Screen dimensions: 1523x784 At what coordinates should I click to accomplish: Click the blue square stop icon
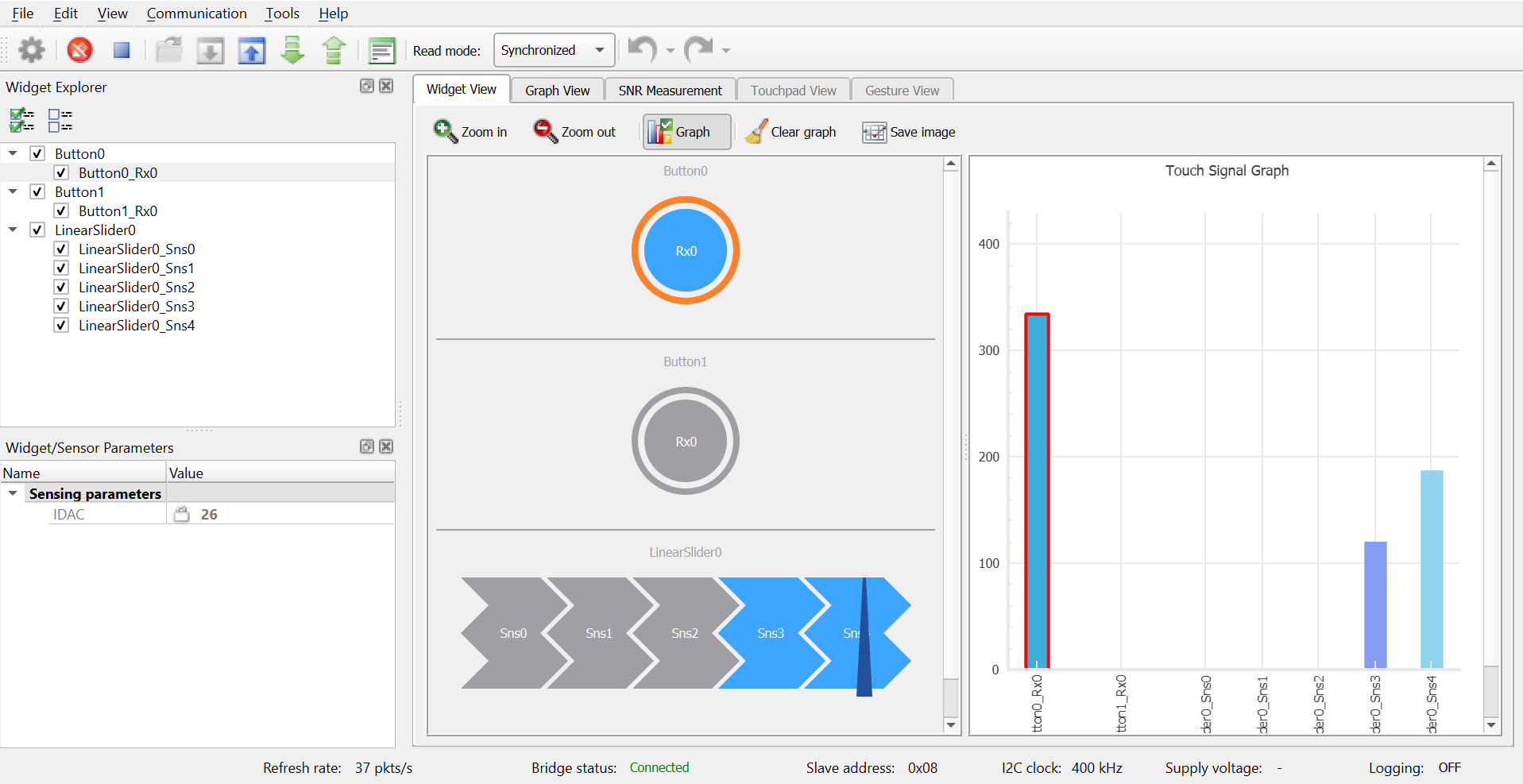(122, 50)
